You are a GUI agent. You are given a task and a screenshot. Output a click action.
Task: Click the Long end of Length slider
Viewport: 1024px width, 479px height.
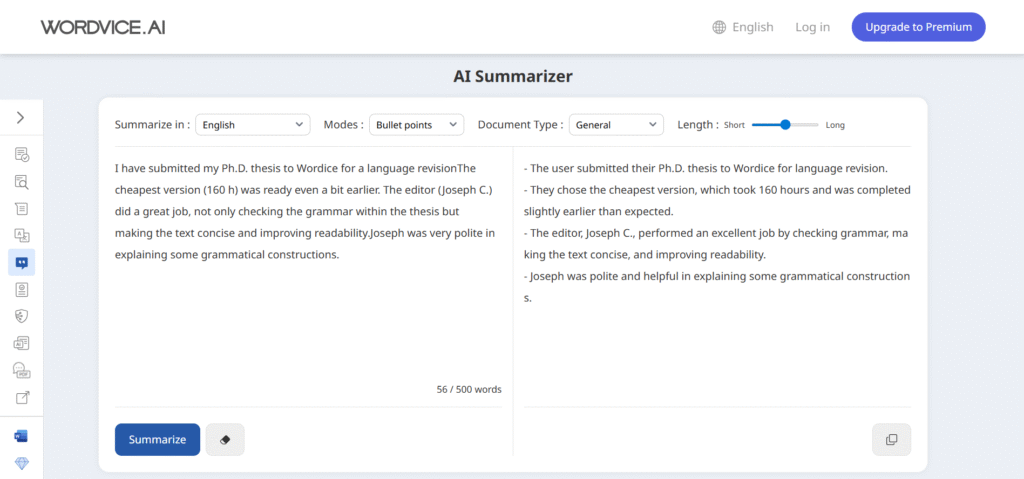835,125
